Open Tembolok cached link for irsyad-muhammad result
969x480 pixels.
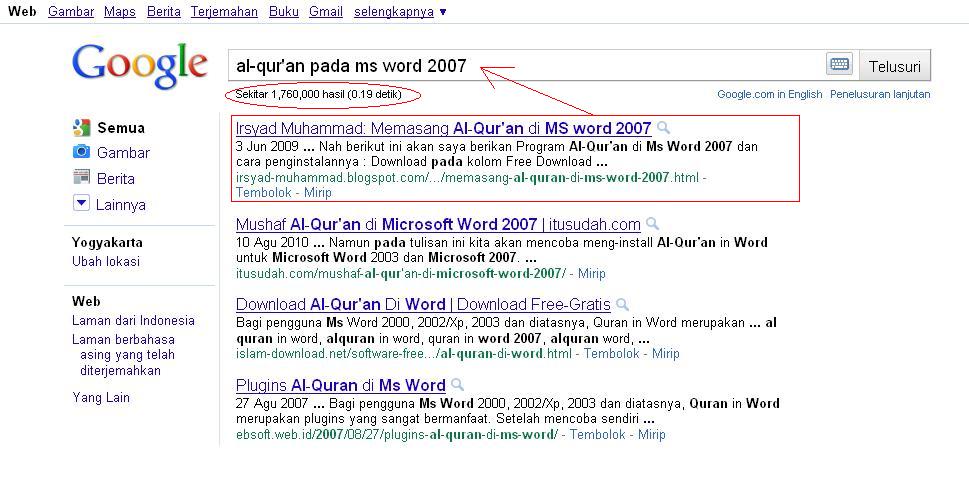262,192
